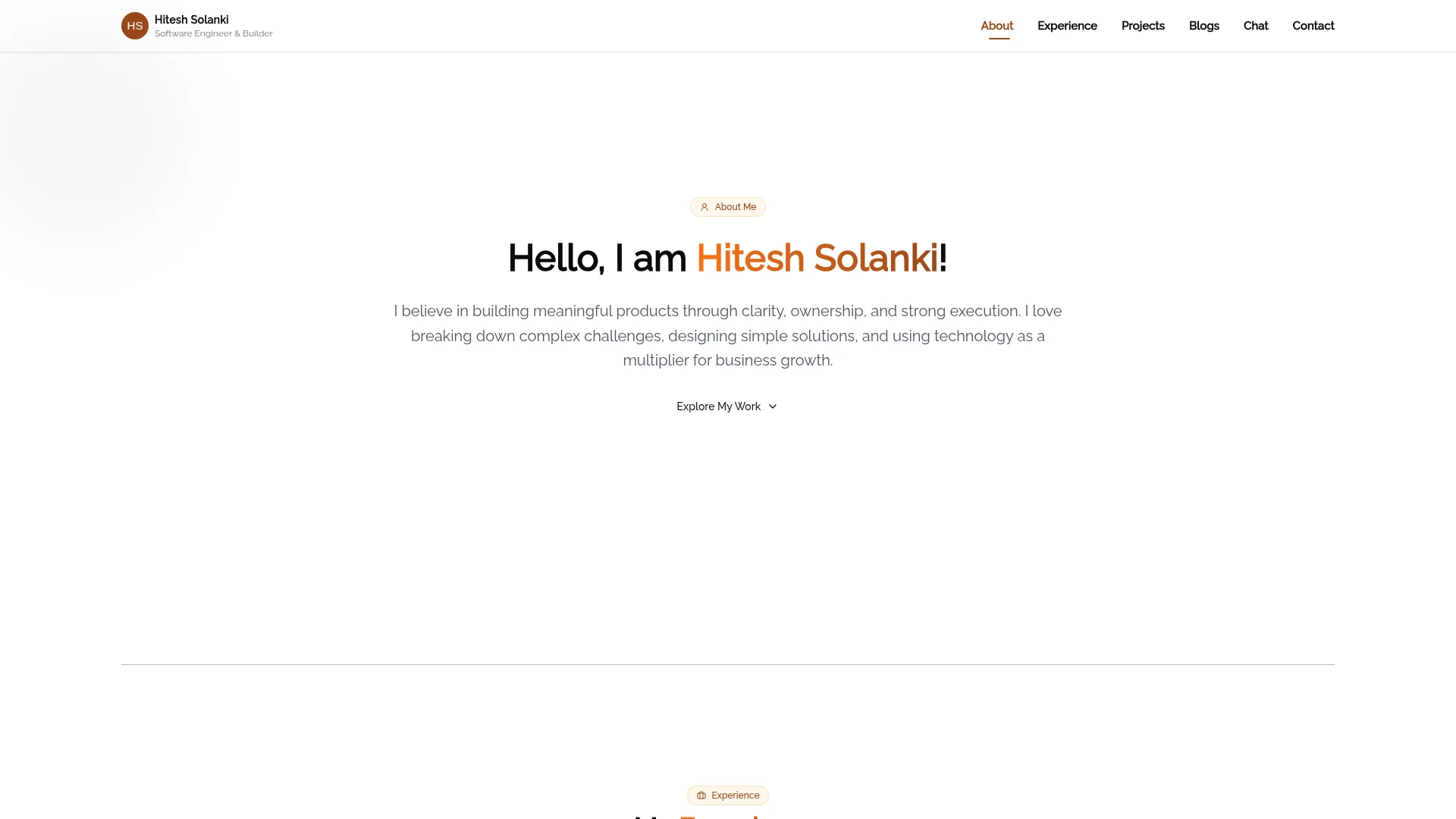This screenshot has width=1456, height=819.
Task: Click the paragraph starting 'I believe in building'
Action: tap(728, 335)
